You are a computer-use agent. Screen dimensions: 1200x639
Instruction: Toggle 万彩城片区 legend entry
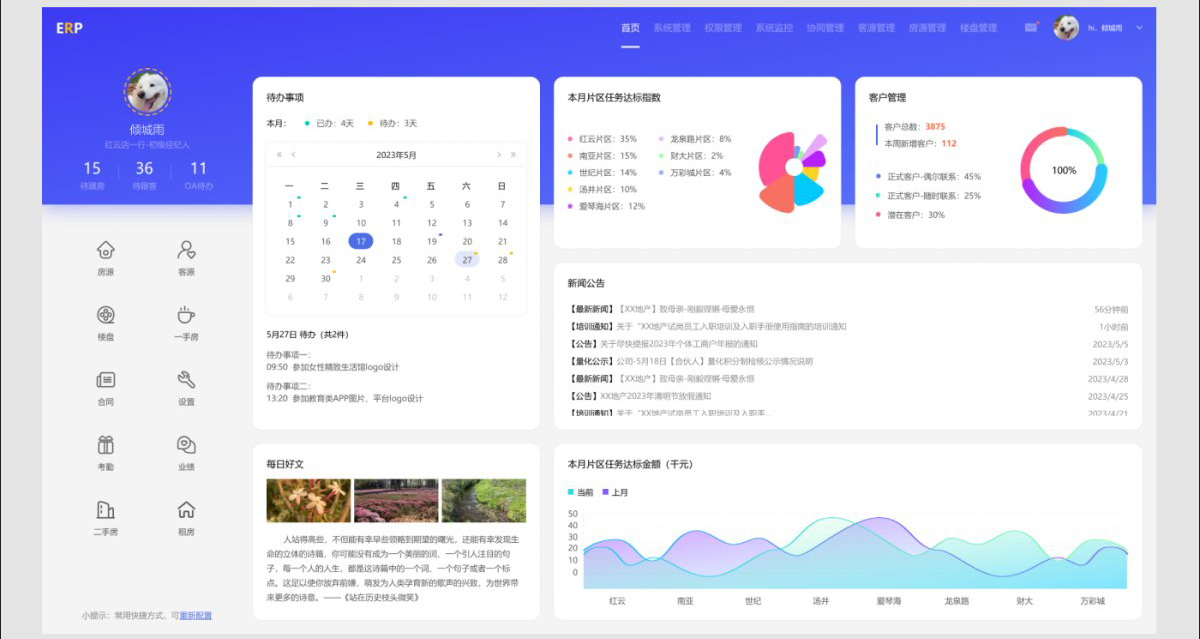695,173
